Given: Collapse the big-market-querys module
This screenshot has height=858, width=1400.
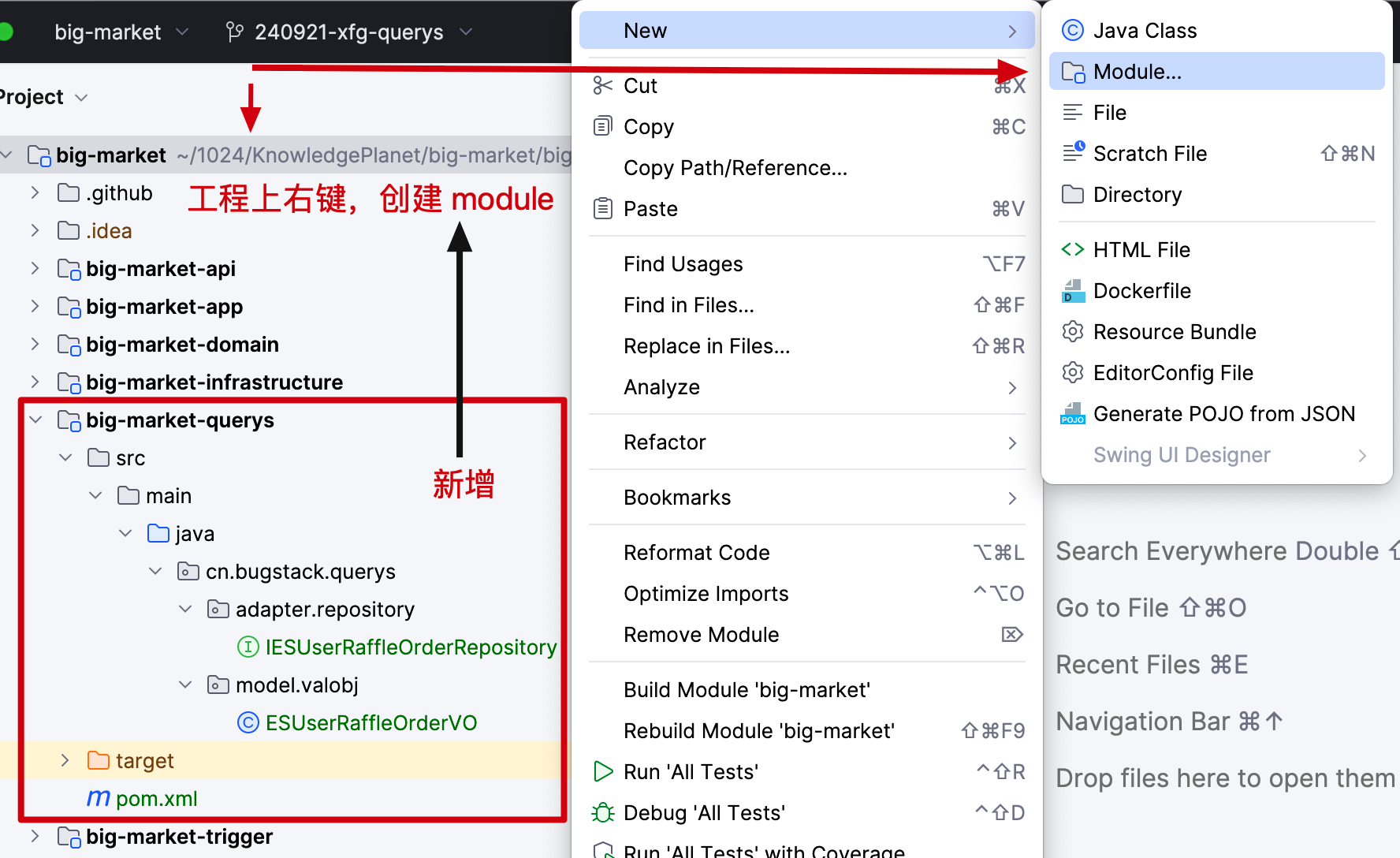Looking at the screenshot, I should [35, 420].
